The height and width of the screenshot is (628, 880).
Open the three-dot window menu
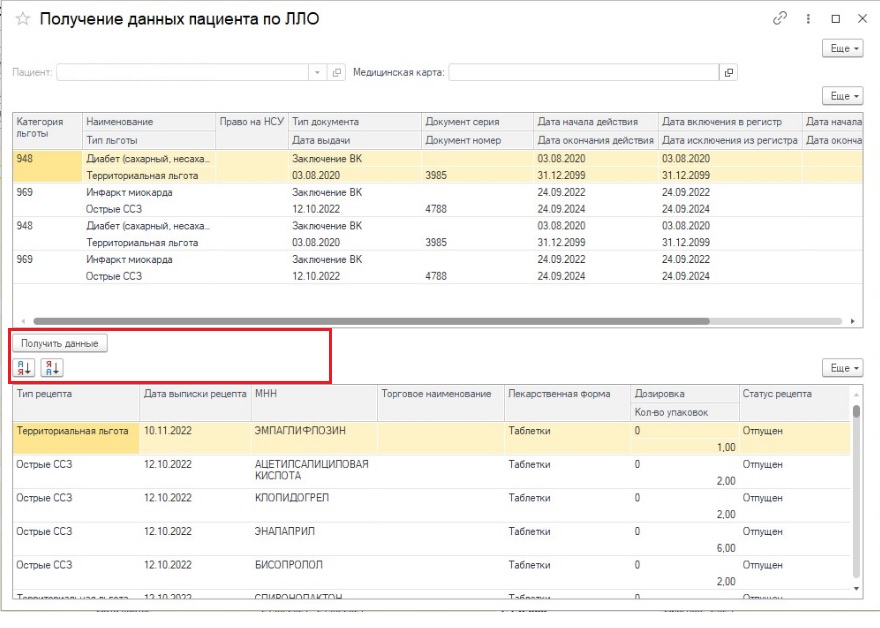(x=808, y=19)
